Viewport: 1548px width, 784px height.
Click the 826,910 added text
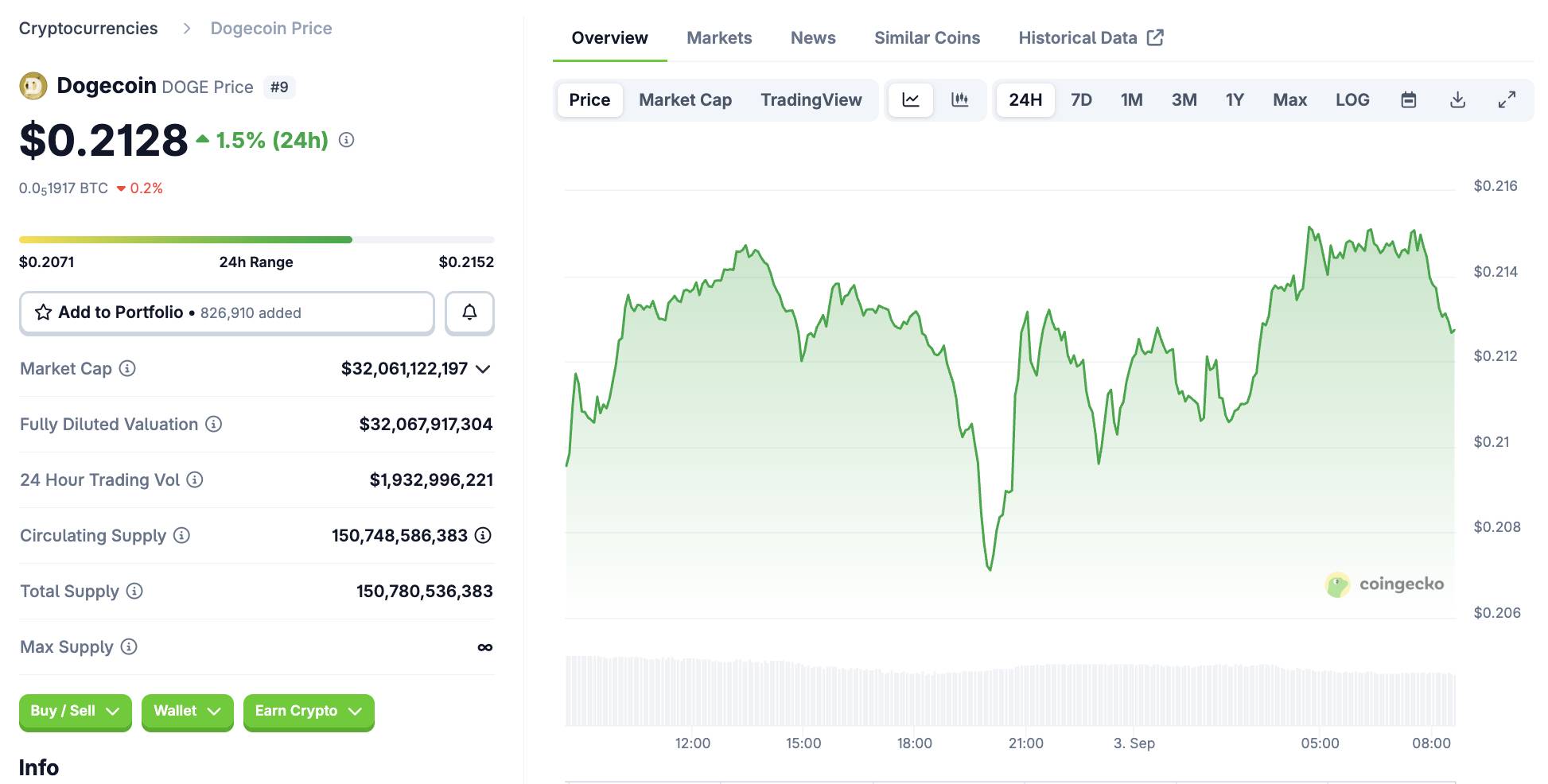(251, 313)
